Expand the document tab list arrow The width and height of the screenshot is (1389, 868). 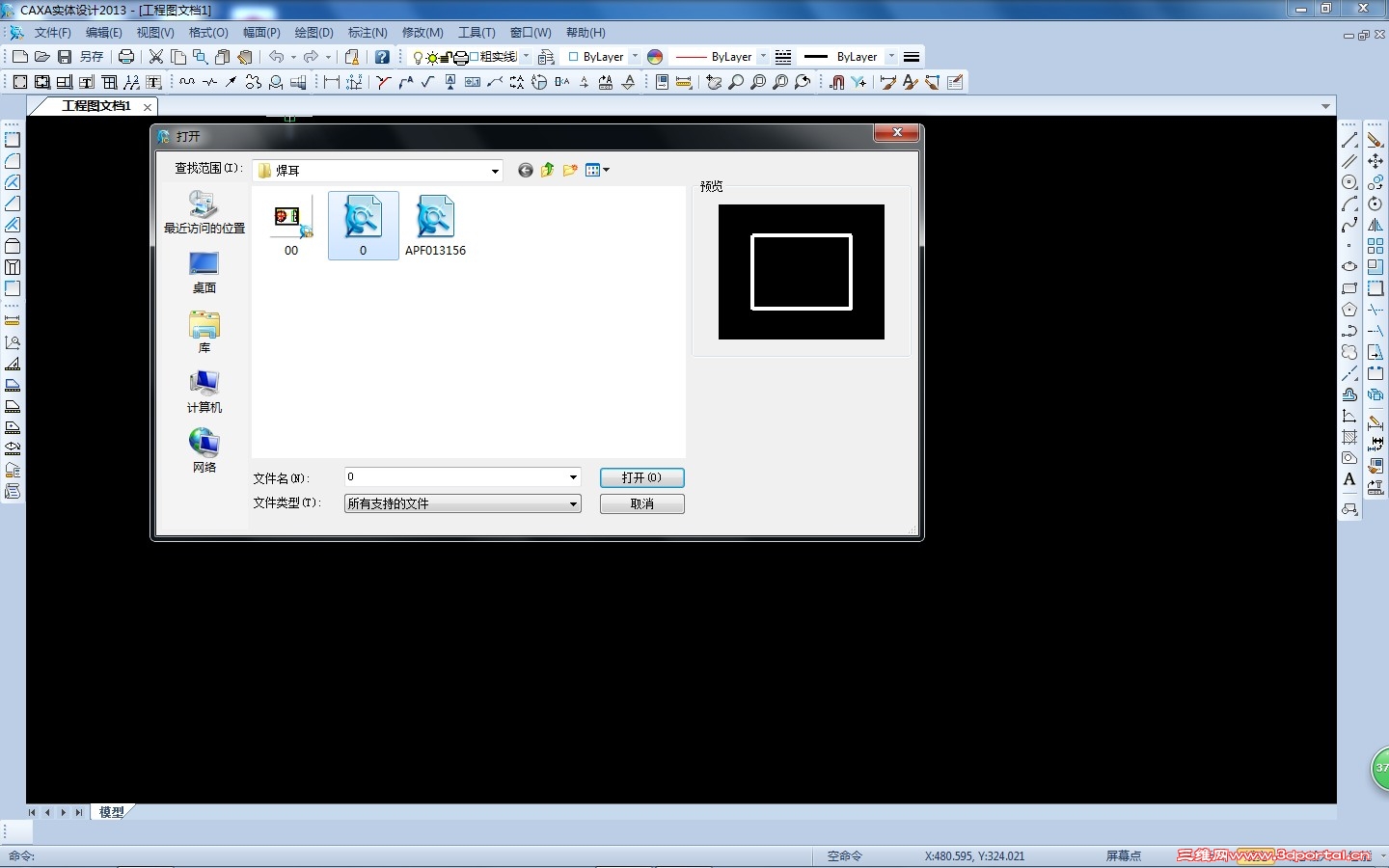(1326, 106)
